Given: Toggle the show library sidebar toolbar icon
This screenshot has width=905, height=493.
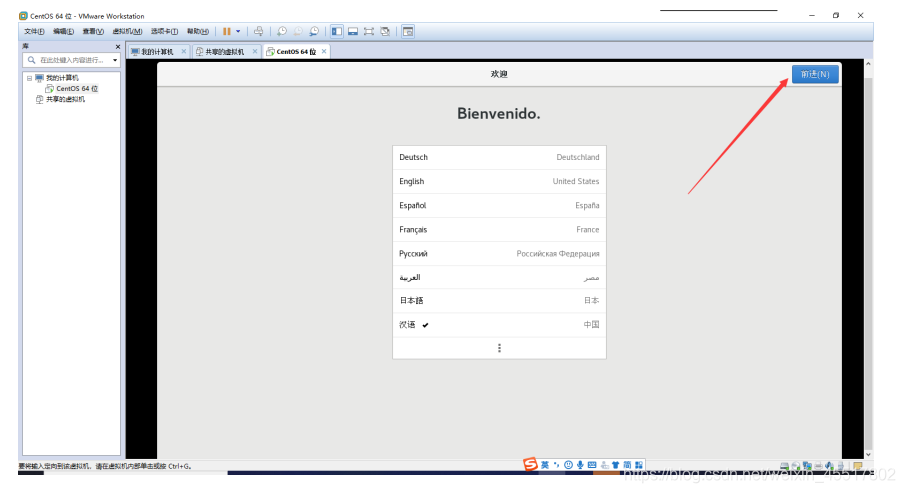Looking at the screenshot, I should click(336, 32).
